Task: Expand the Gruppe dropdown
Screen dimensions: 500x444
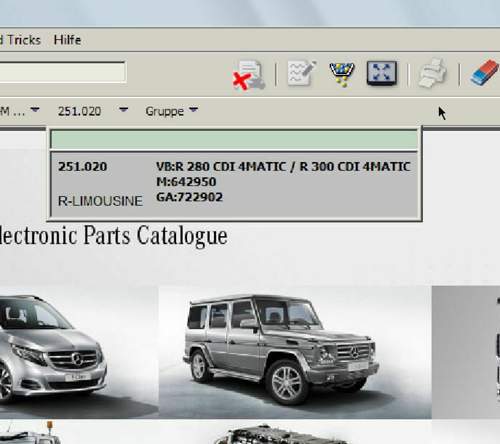Action: (171, 111)
